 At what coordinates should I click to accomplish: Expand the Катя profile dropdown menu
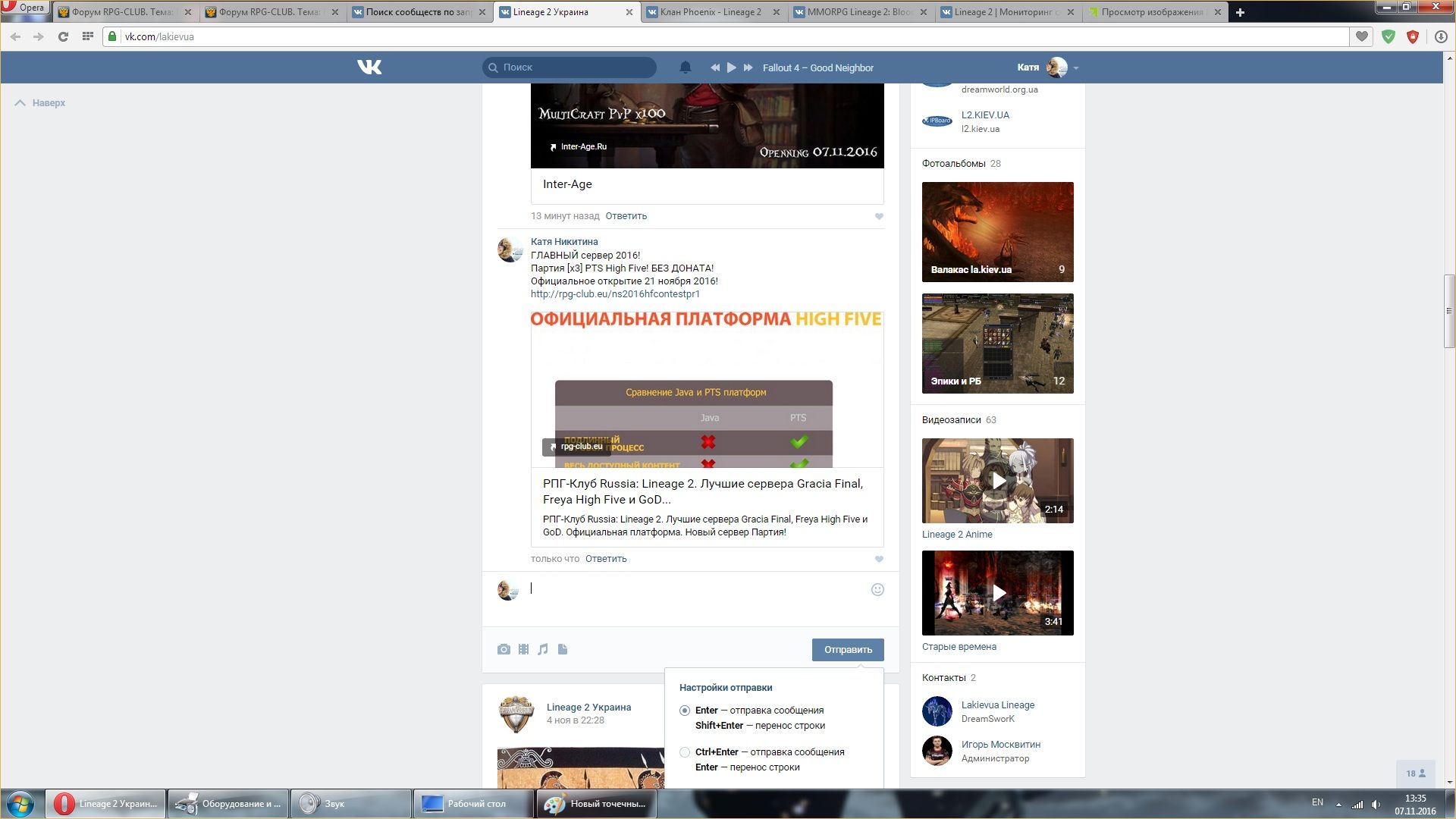point(1075,68)
